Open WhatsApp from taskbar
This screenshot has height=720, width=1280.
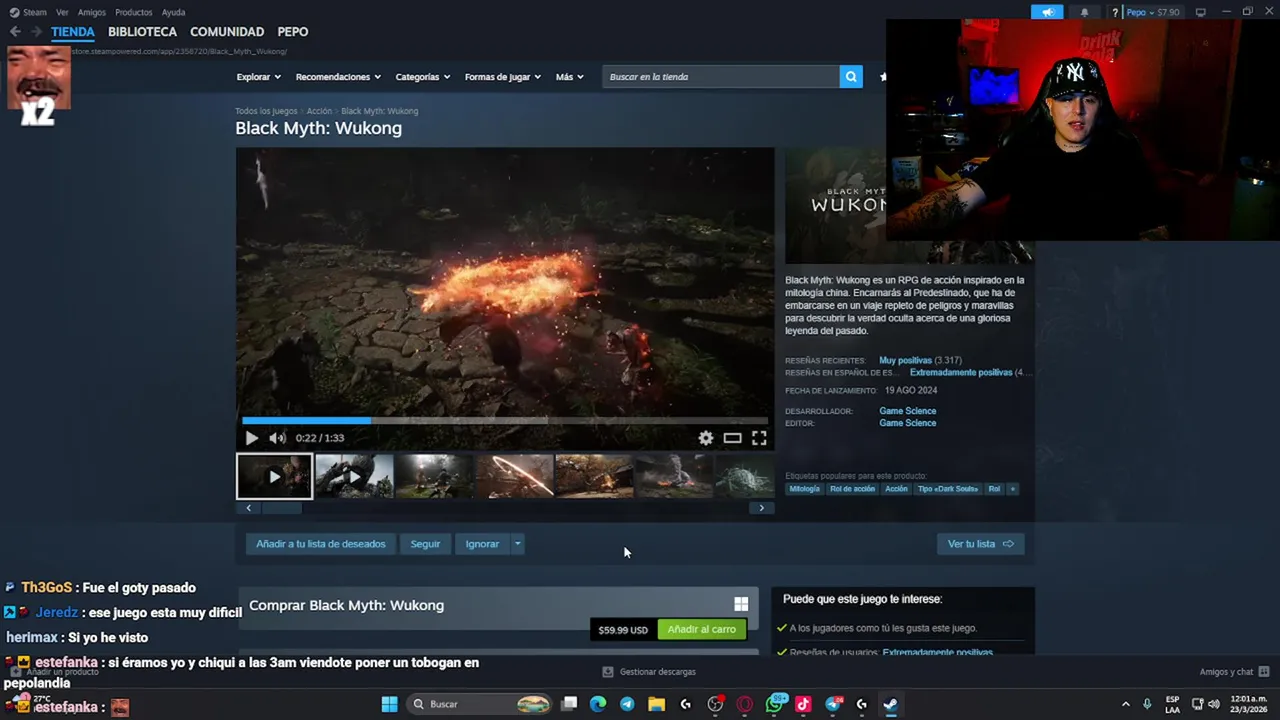point(774,704)
